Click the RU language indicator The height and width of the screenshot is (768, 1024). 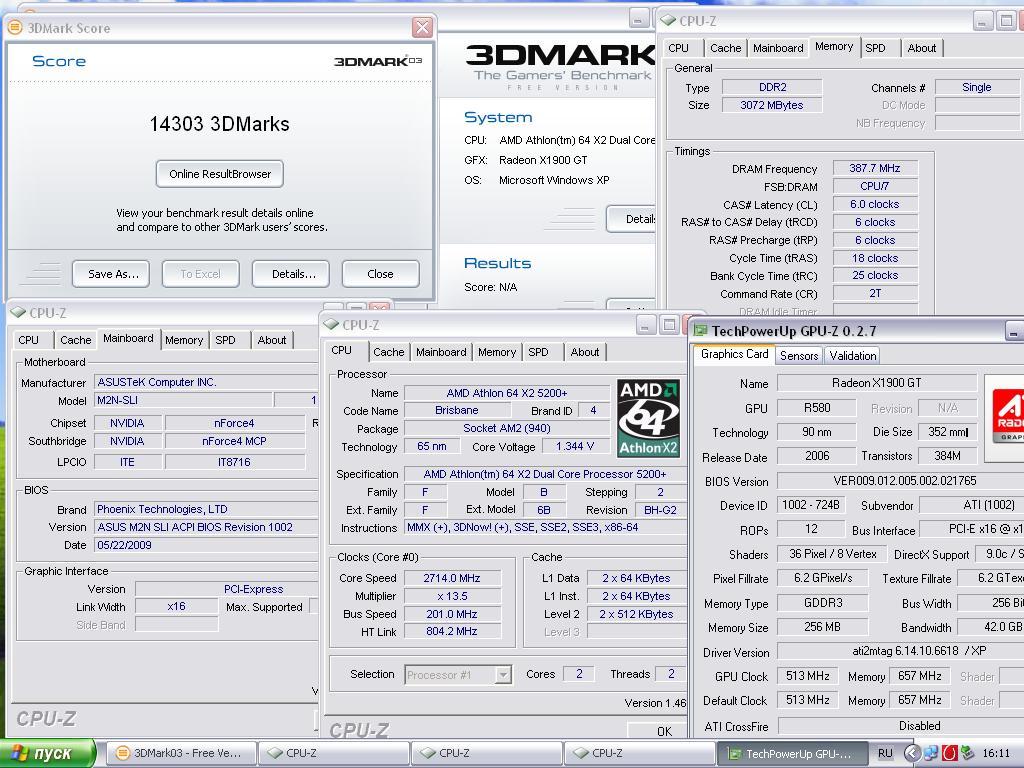(x=885, y=753)
